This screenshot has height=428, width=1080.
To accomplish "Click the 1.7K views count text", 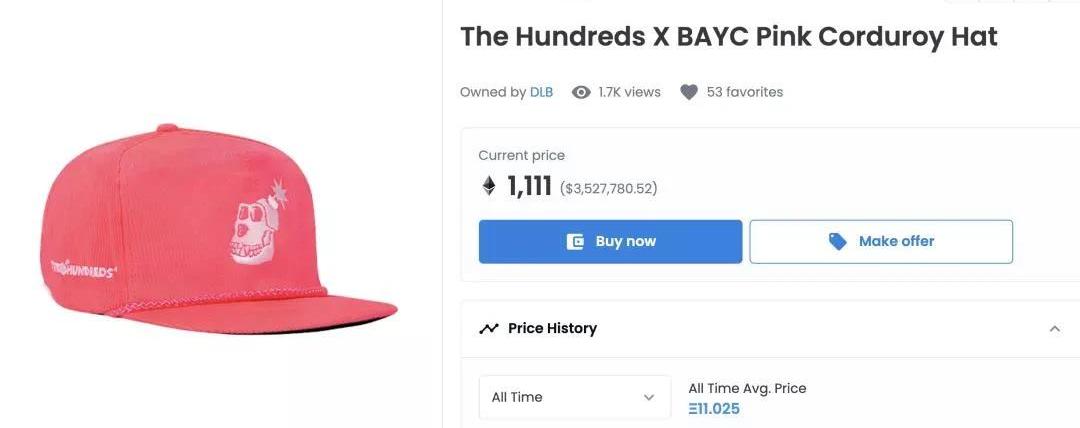I will tap(629, 92).
